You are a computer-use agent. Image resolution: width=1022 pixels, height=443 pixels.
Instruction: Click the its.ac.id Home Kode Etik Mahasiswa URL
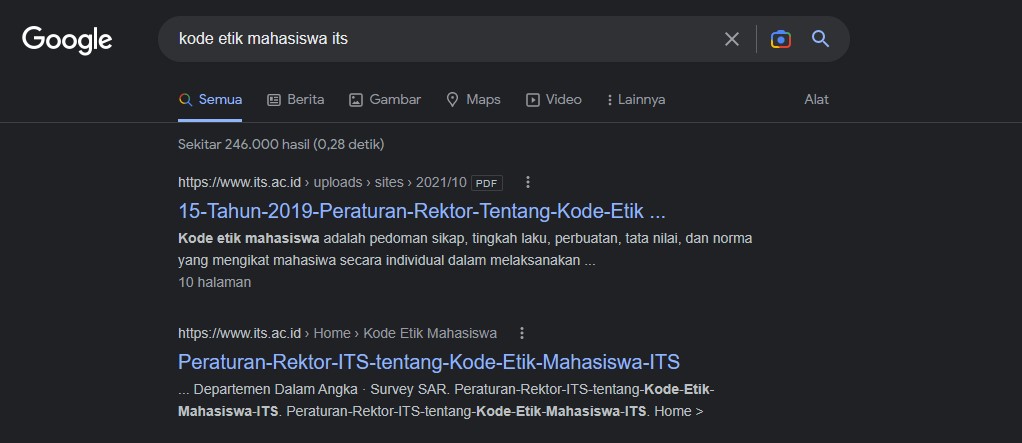coord(338,334)
